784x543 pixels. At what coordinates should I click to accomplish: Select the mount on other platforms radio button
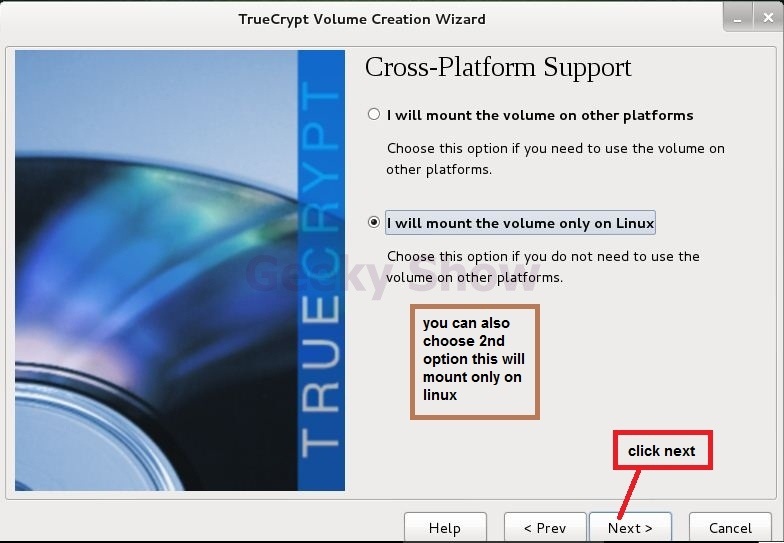[374, 114]
